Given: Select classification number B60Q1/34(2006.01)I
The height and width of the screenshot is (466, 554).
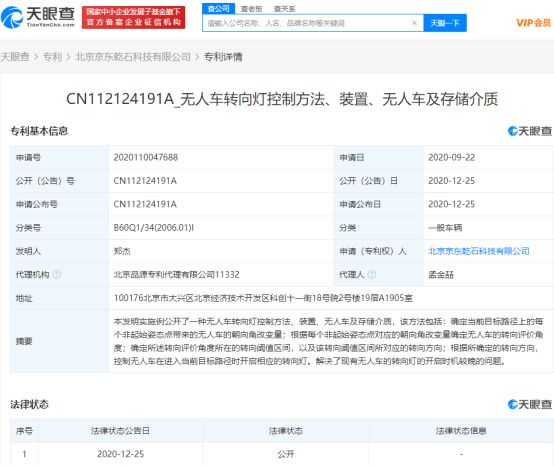Looking at the screenshot, I should (x=153, y=228).
